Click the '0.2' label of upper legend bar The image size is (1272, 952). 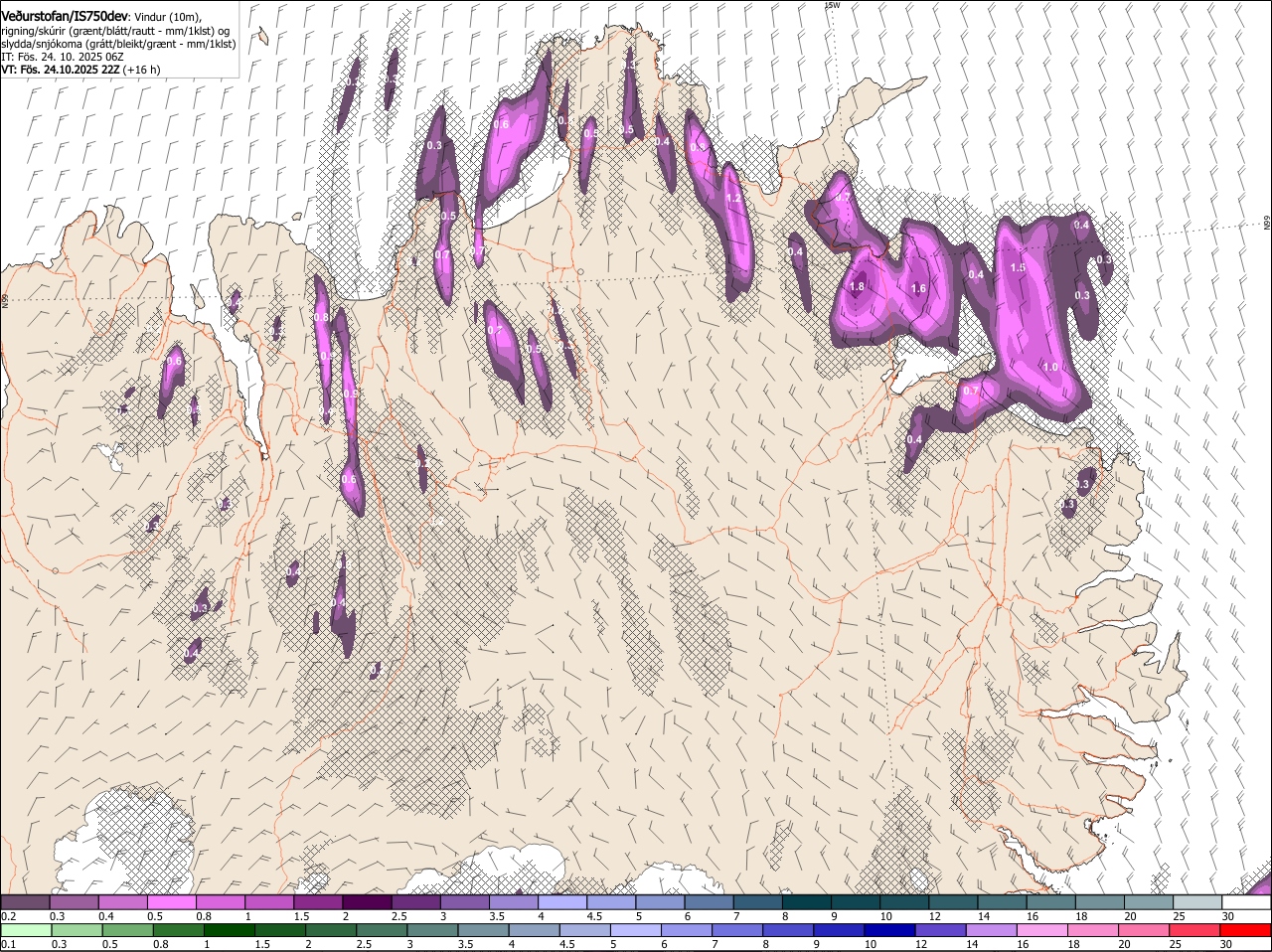pyautogui.click(x=8, y=916)
